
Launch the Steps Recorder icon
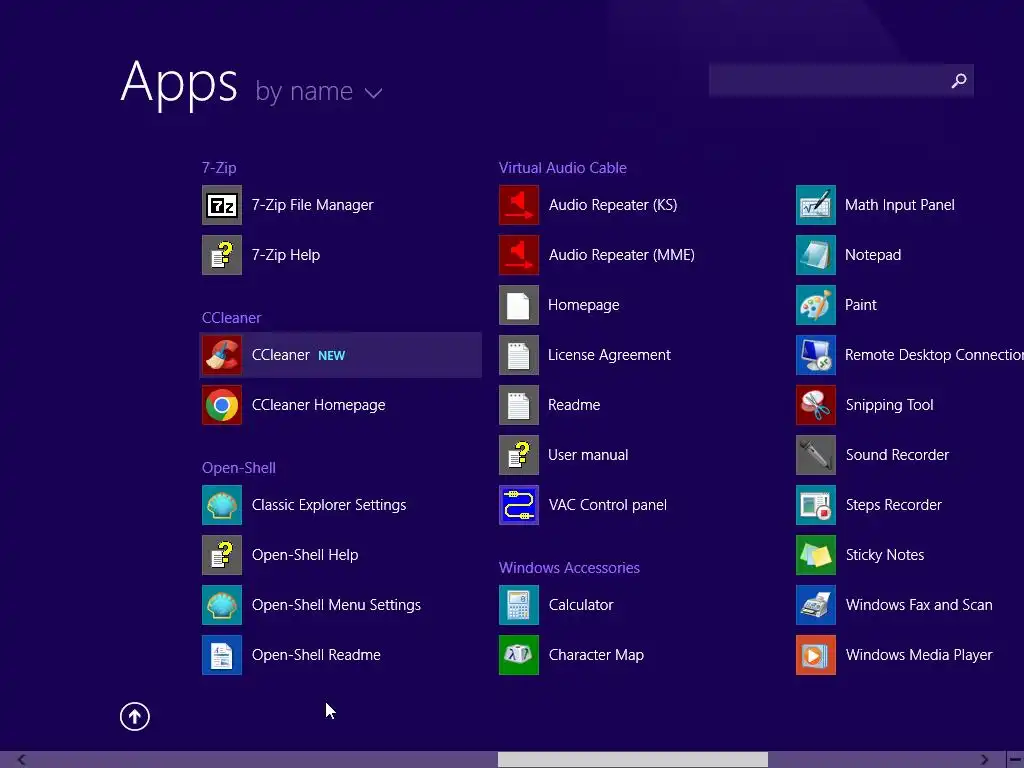point(816,505)
